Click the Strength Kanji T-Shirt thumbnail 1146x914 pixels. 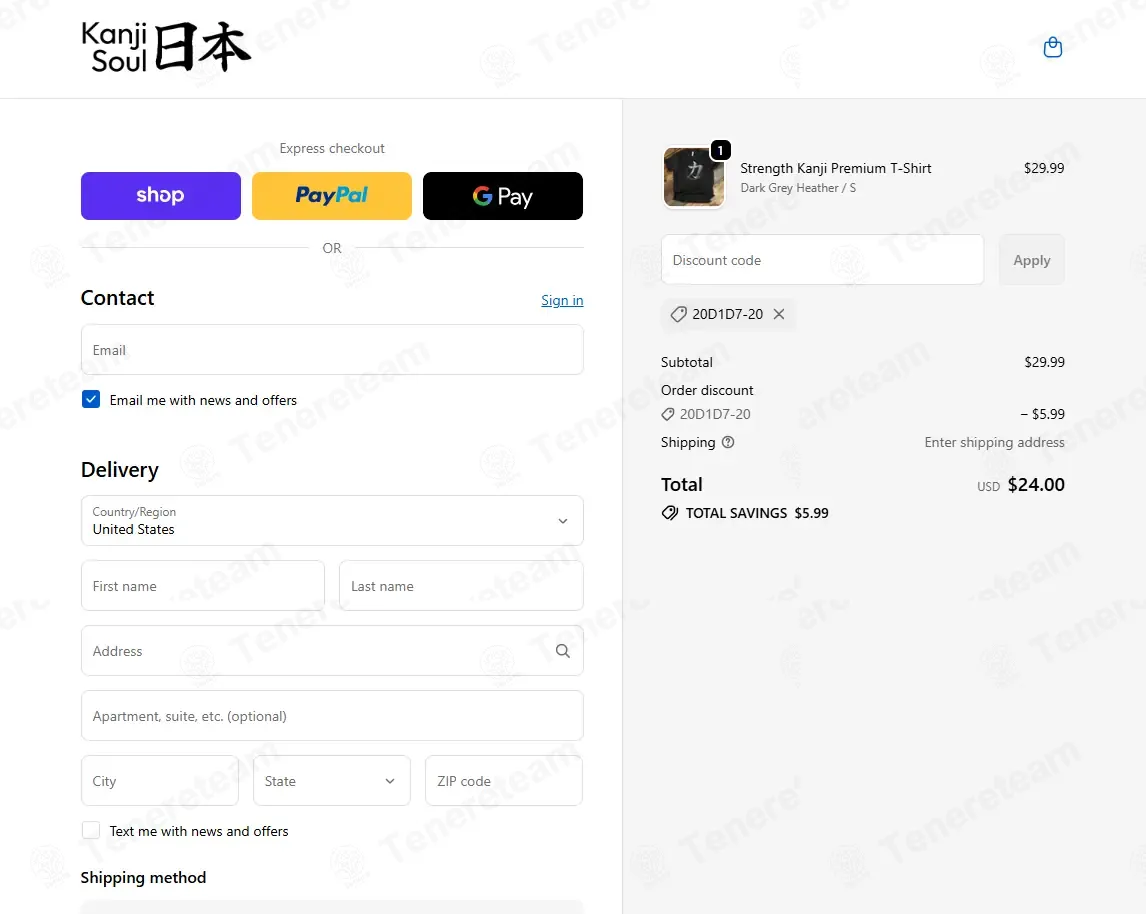coord(694,178)
